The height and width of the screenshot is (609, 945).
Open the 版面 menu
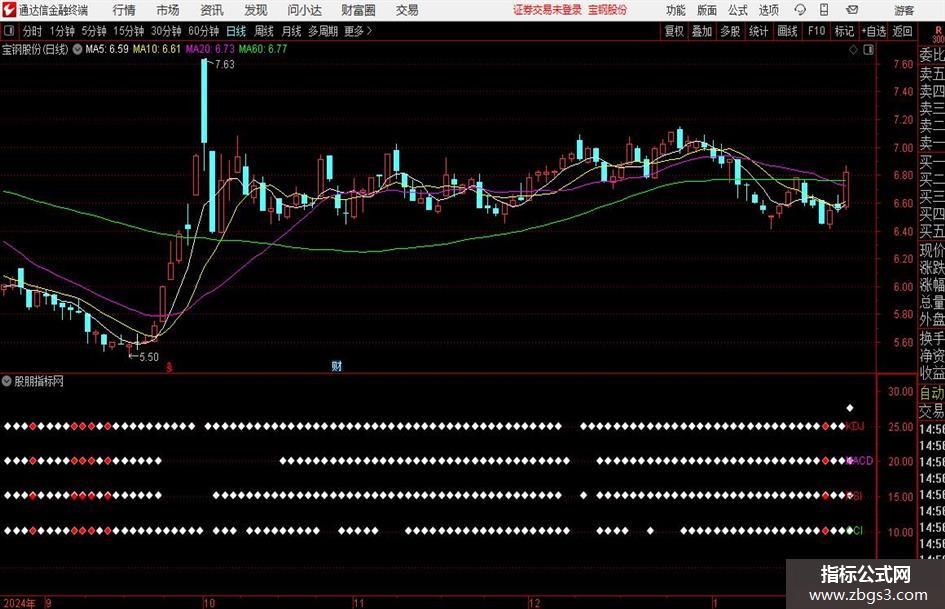tap(707, 10)
